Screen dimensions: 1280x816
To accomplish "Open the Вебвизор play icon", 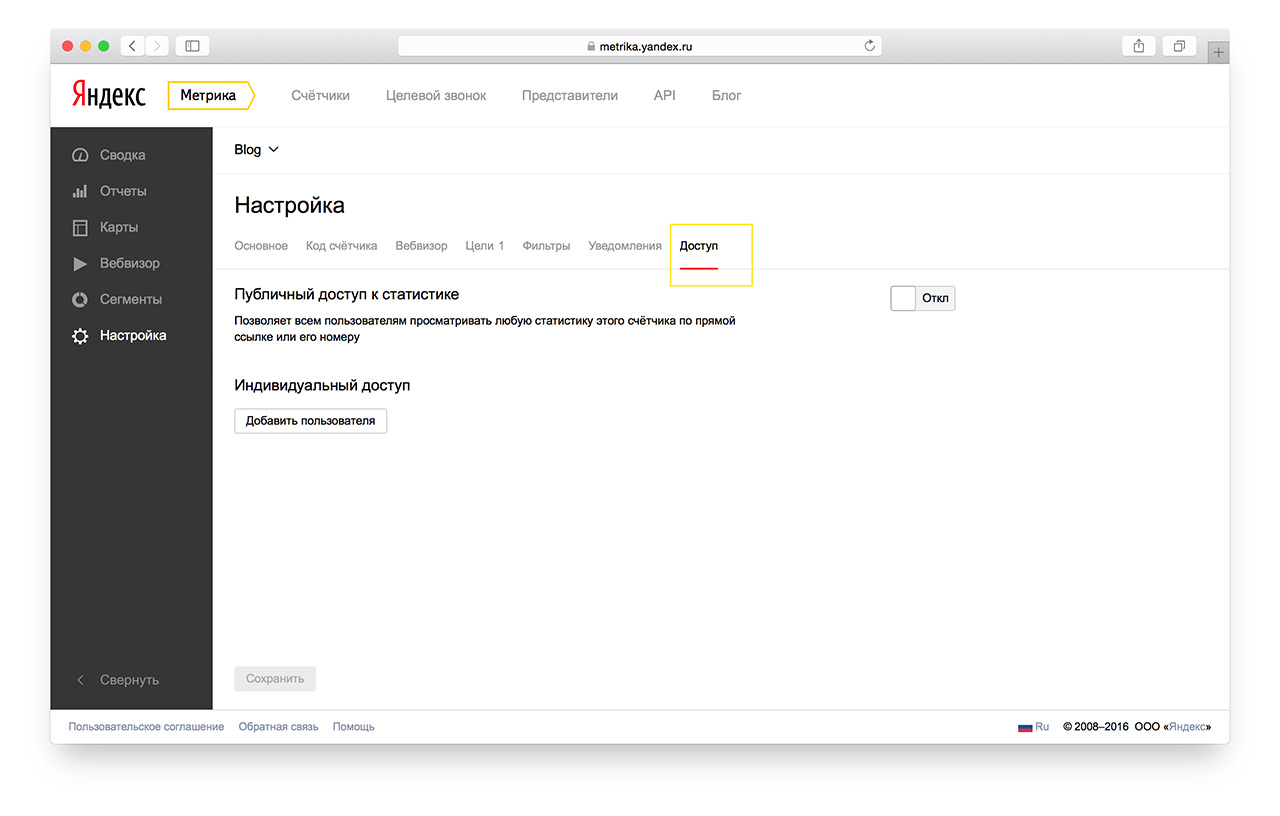I will [x=80, y=264].
